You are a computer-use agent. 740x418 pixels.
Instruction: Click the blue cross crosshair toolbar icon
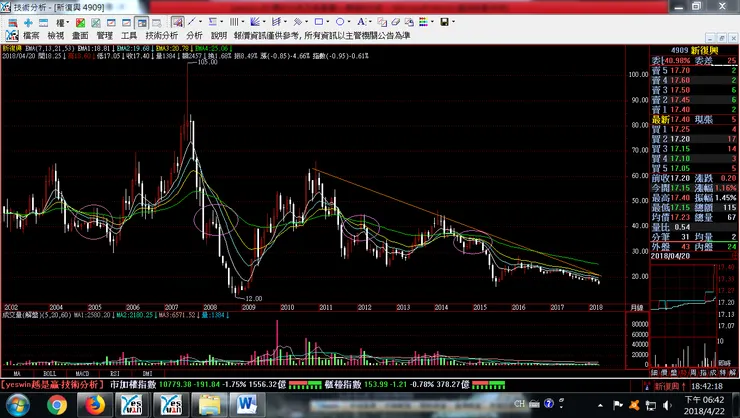point(28,23)
